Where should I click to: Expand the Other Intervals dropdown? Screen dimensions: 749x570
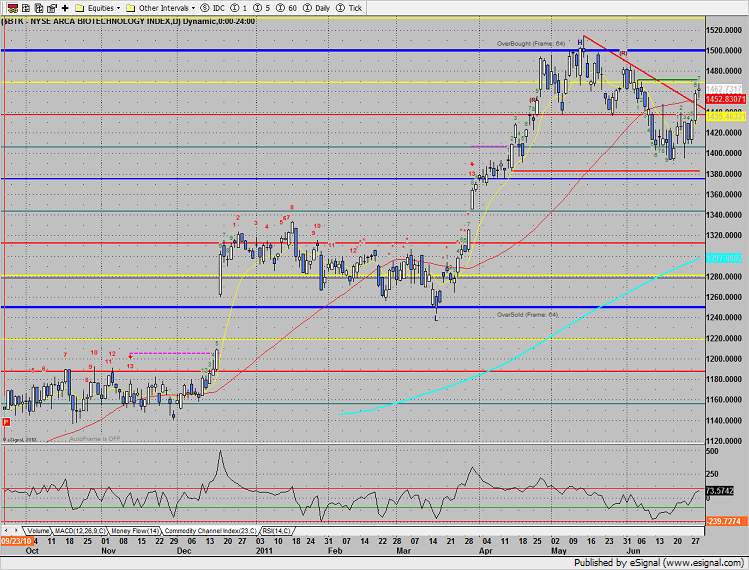pyautogui.click(x=167, y=8)
